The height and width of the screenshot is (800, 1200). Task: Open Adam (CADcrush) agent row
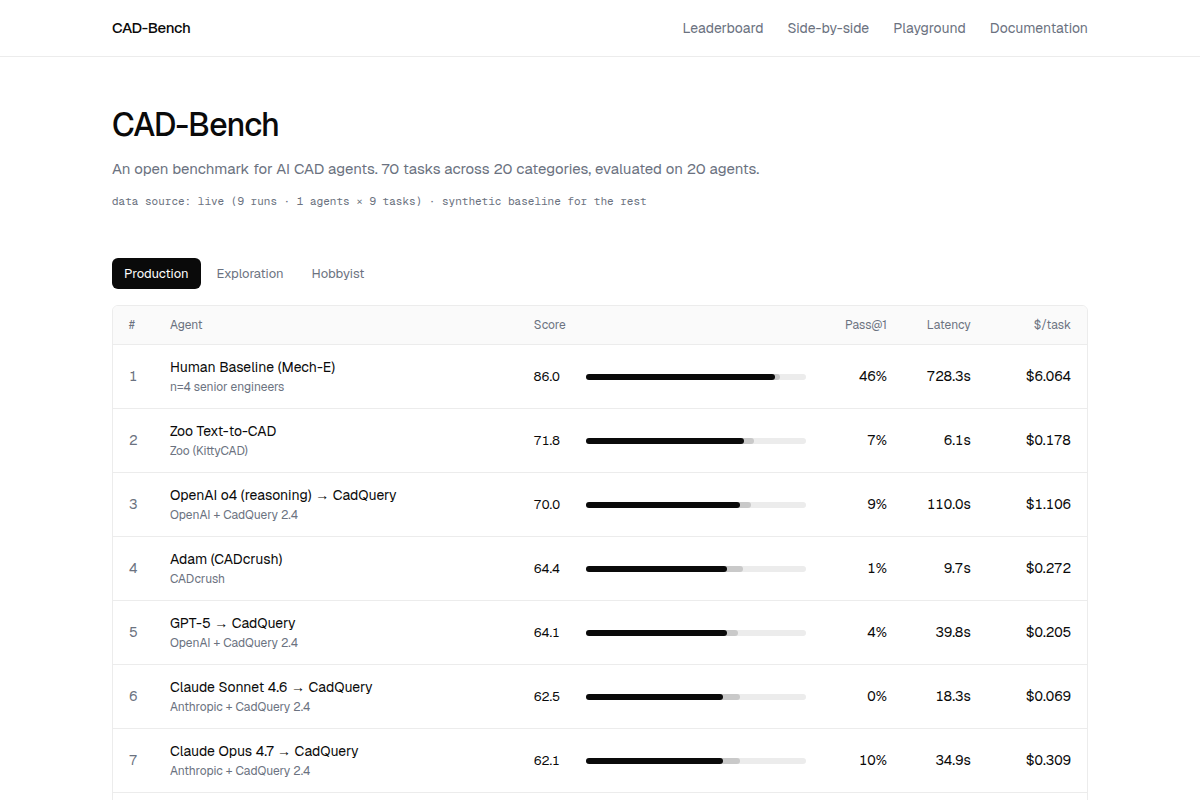point(600,568)
